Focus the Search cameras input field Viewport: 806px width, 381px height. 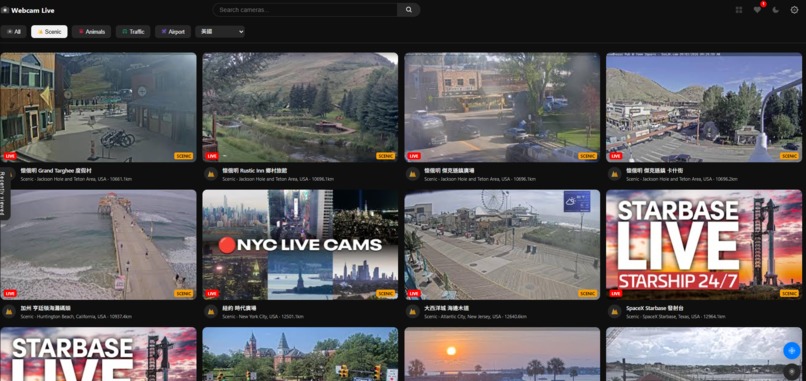click(x=305, y=10)
